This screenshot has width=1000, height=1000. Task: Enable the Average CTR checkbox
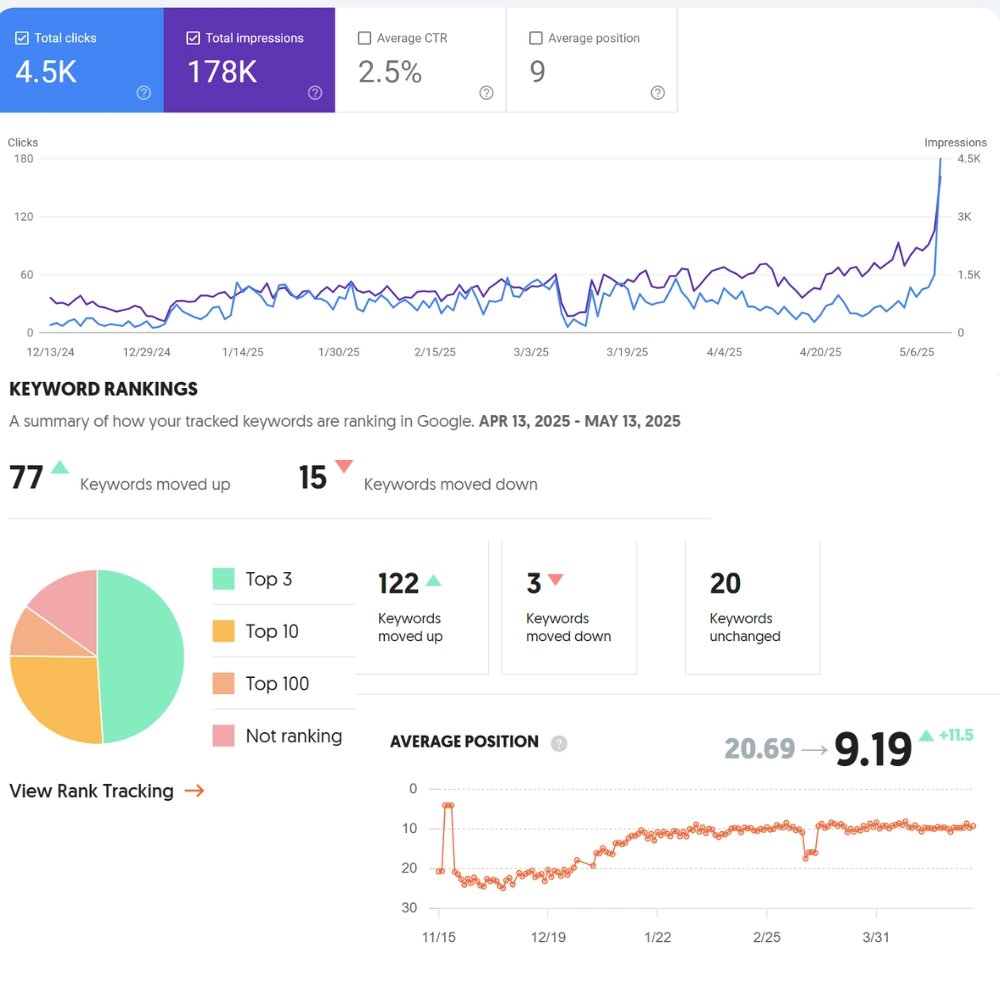[364, 38]
